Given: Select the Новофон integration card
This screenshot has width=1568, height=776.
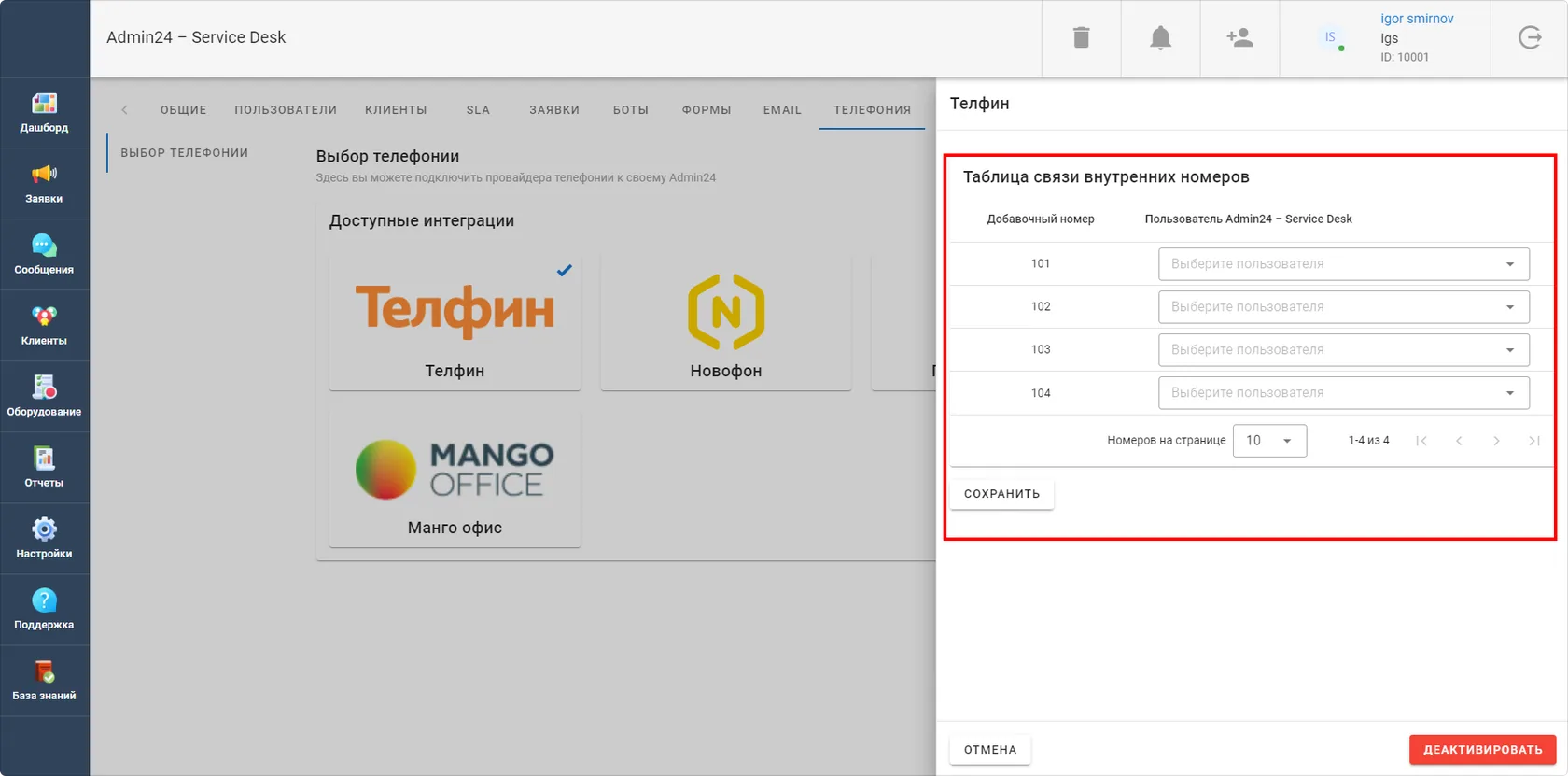Looking at the screenshot, I should 726,323.
